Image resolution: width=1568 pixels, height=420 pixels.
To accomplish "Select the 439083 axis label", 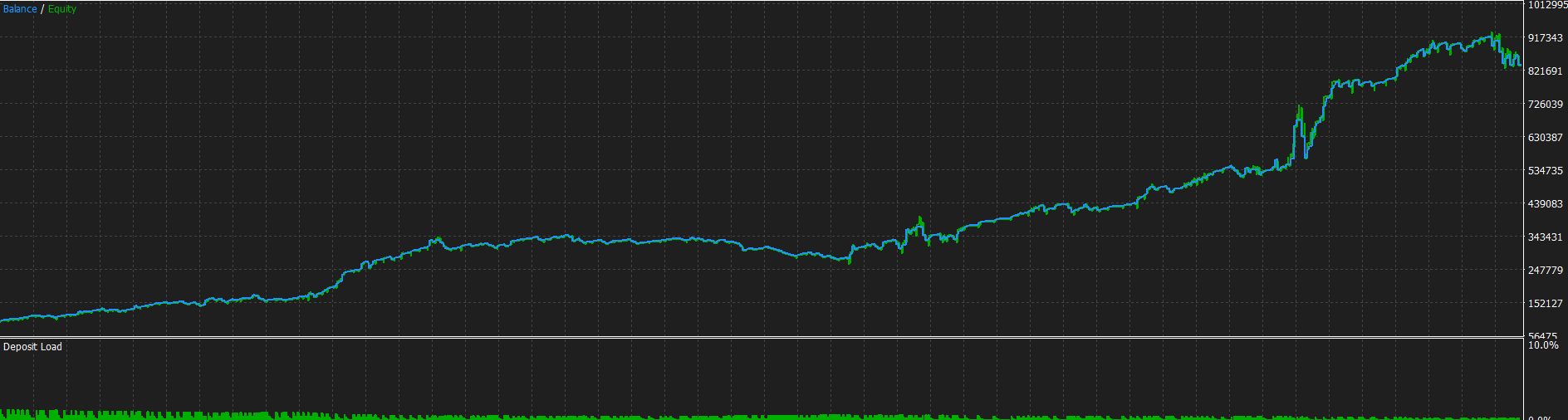I will tap(1546, 204).
